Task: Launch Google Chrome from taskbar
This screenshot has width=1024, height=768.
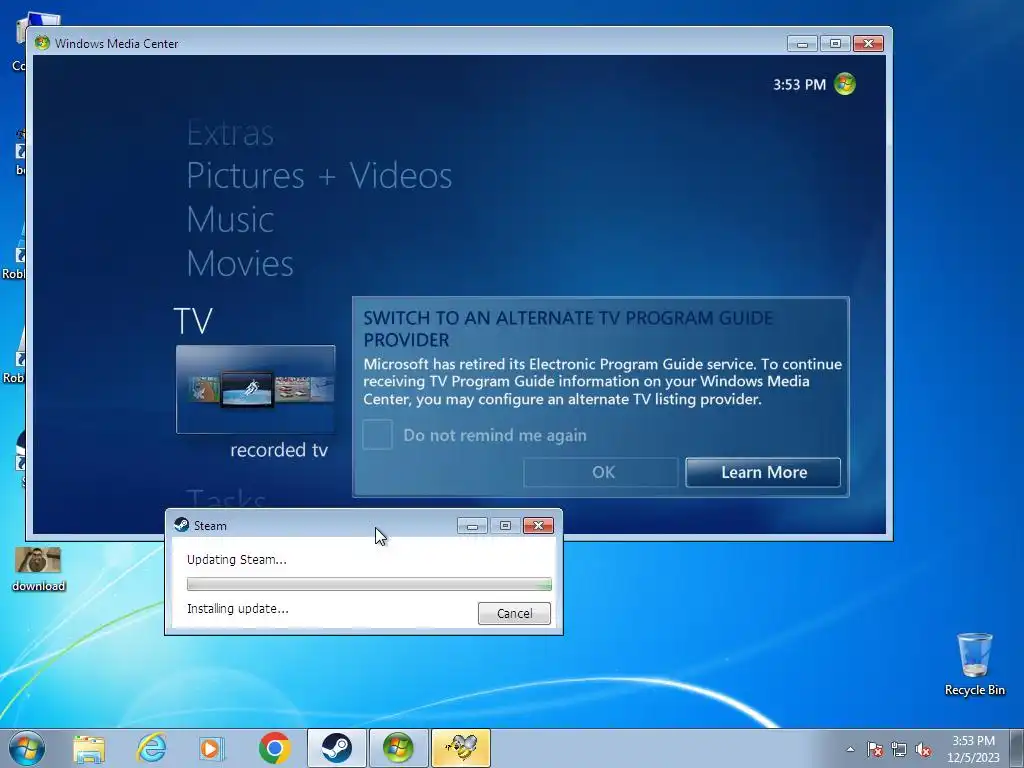Action: (274, 748)
